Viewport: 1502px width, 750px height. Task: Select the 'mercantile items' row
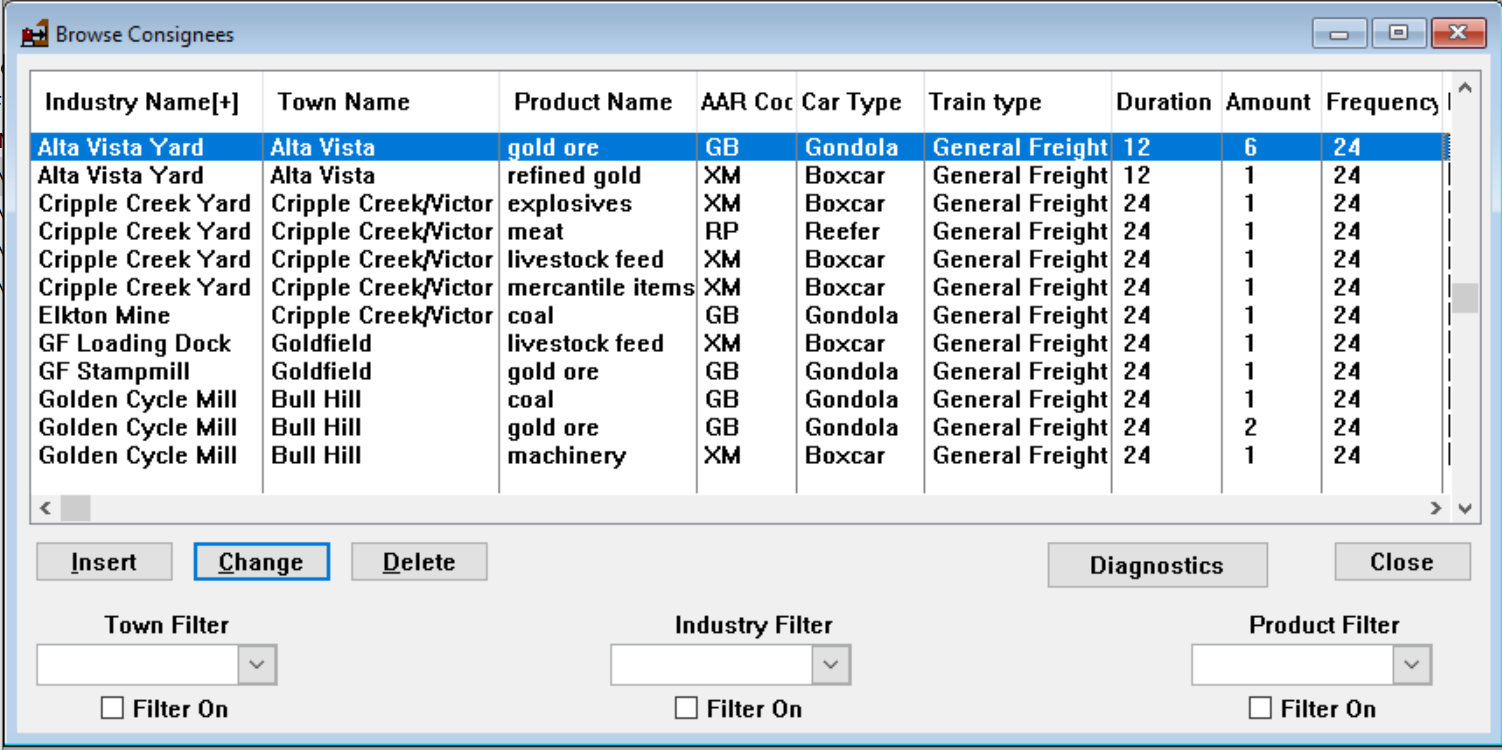(x=740, y=287)
